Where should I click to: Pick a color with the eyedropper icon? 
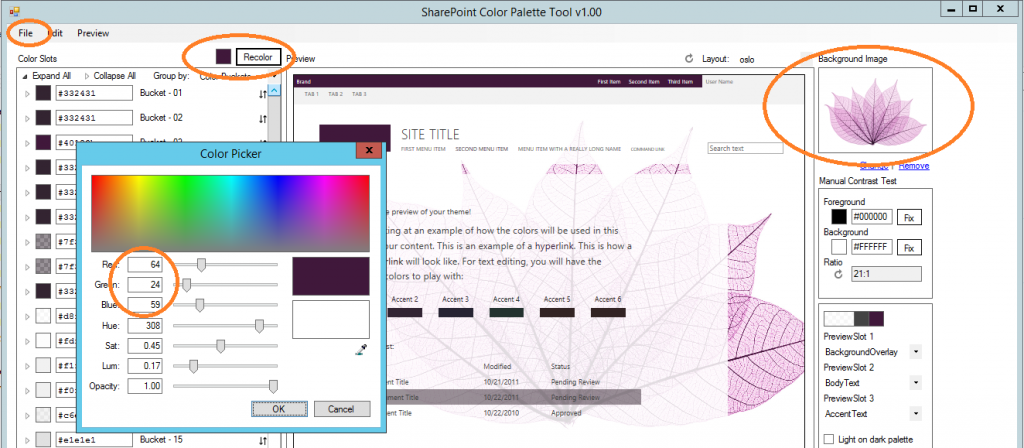(360, 350)
